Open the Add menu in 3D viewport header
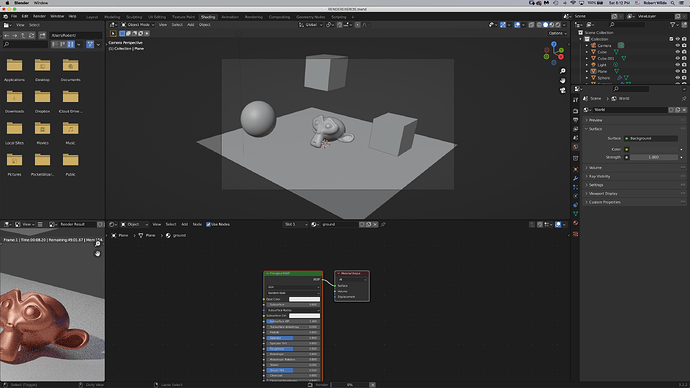 (191, 25)
